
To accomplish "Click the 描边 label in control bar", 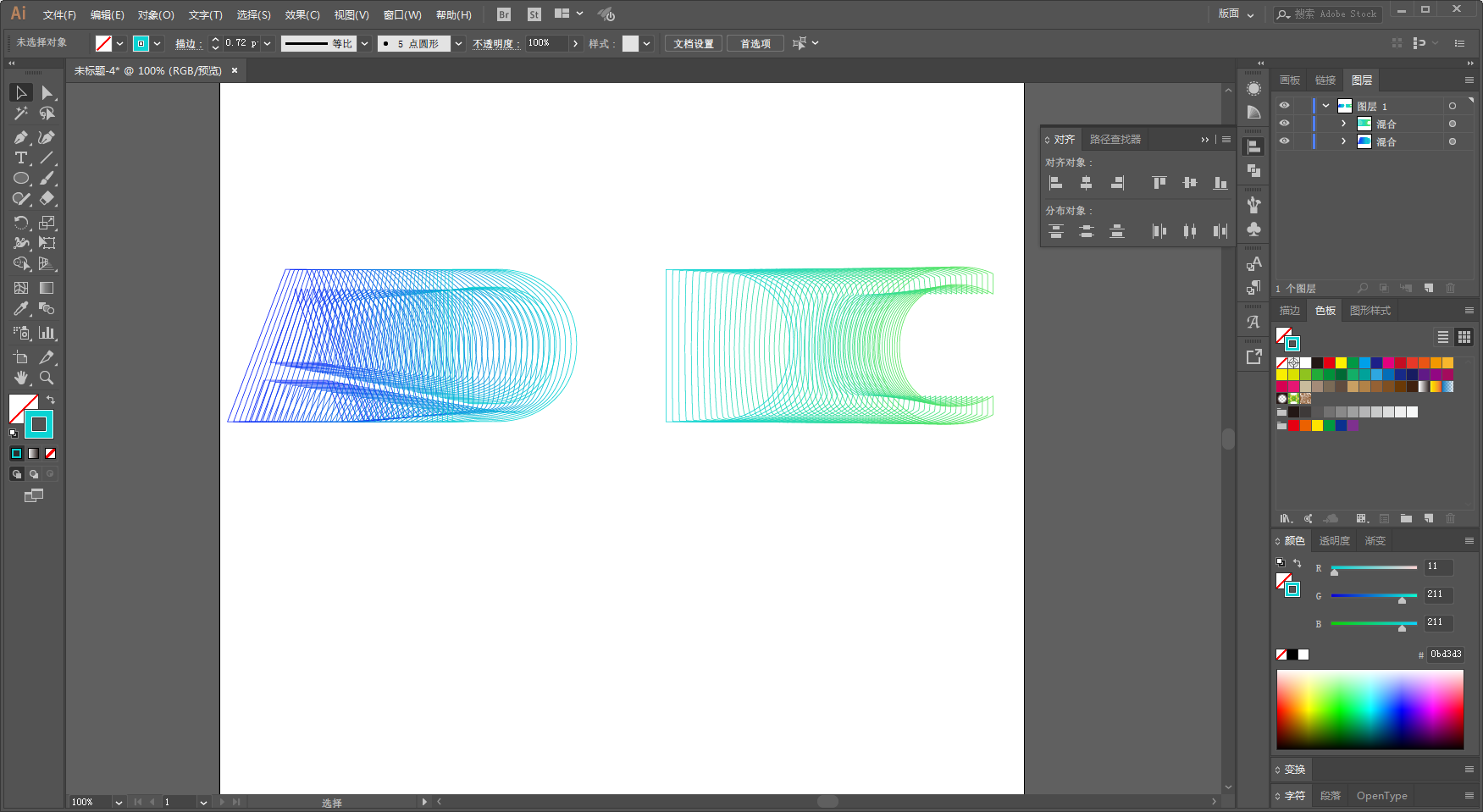I will [189, 43].
